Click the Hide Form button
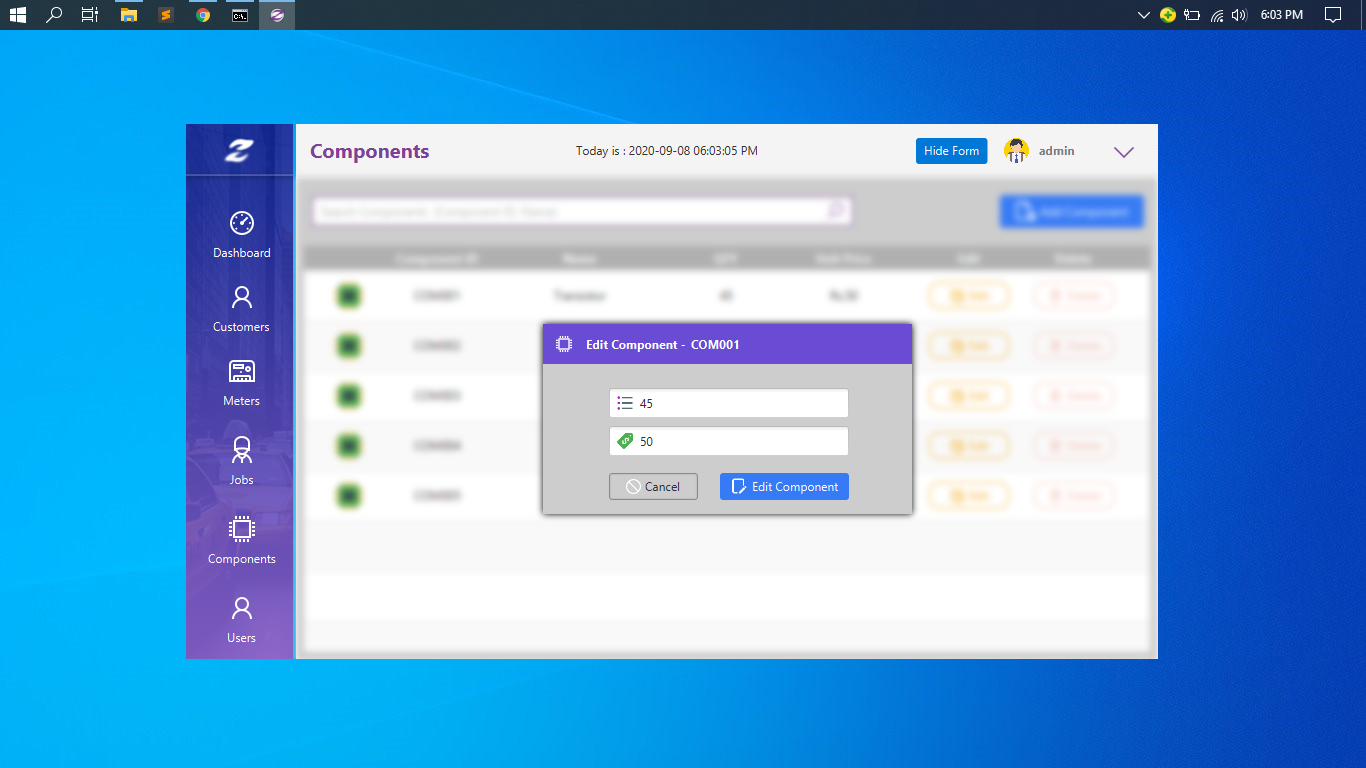 (951, 151)
